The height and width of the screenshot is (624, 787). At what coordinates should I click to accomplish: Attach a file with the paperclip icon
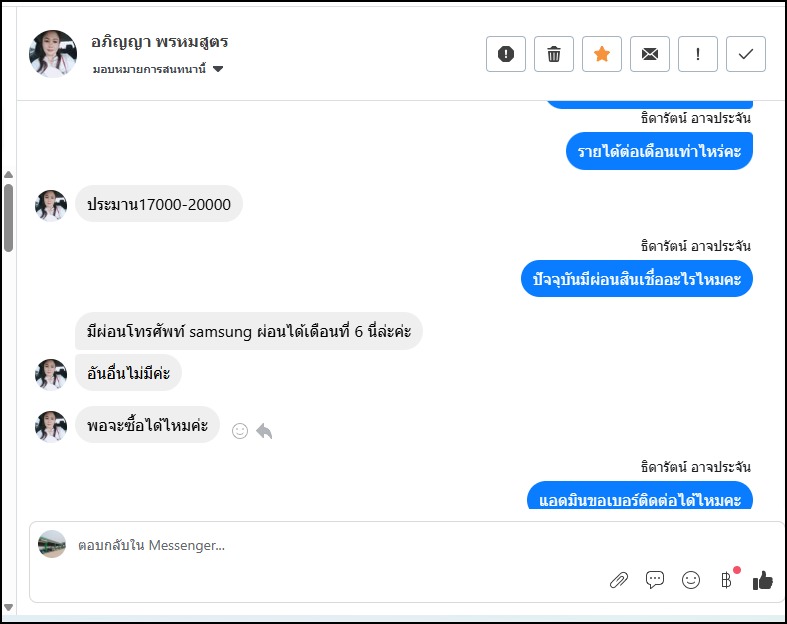click(619, 580)
